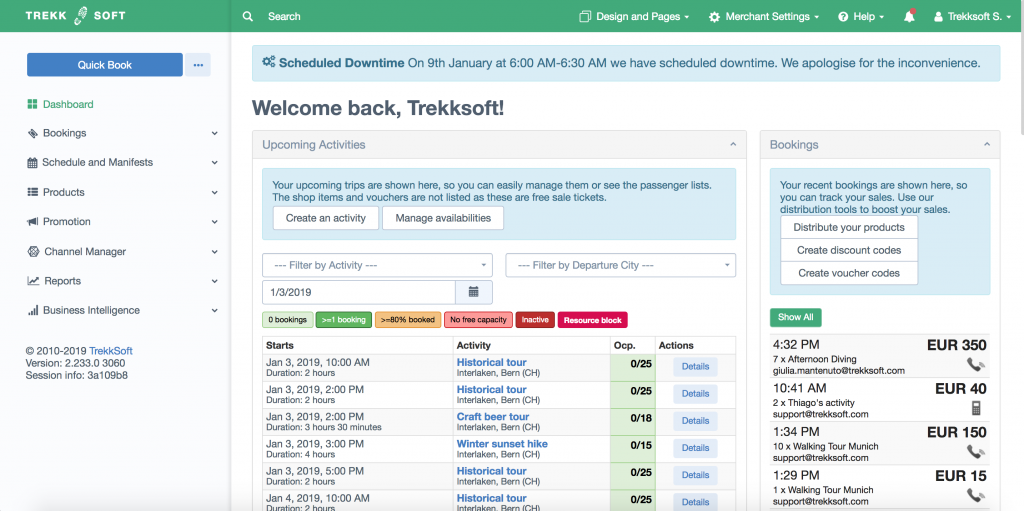This screenshot has height=511, width=1024.
Task: Click the notification bell icon
Action: click(909, 16)
